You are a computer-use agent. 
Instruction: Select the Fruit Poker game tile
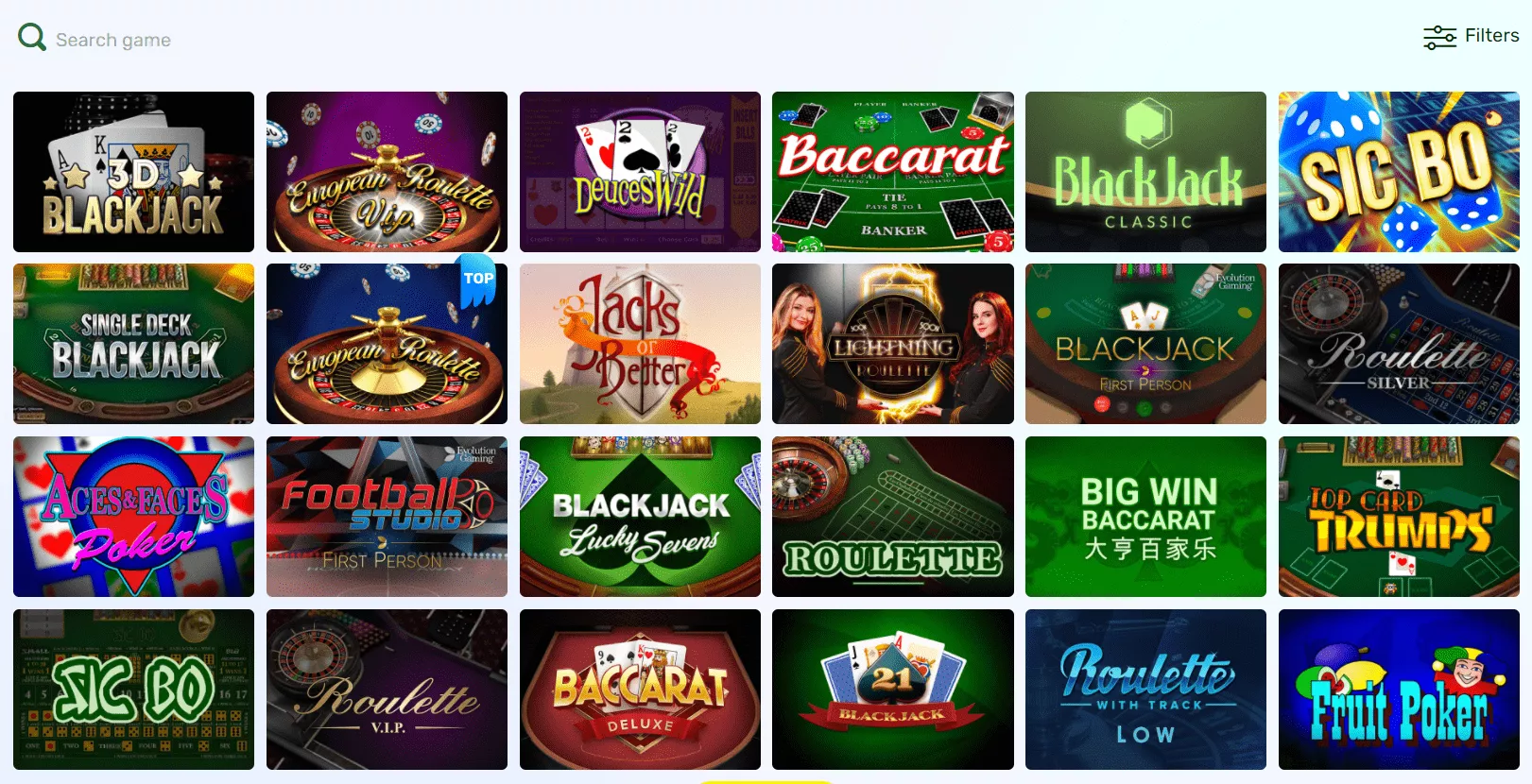pos(1399,690)
